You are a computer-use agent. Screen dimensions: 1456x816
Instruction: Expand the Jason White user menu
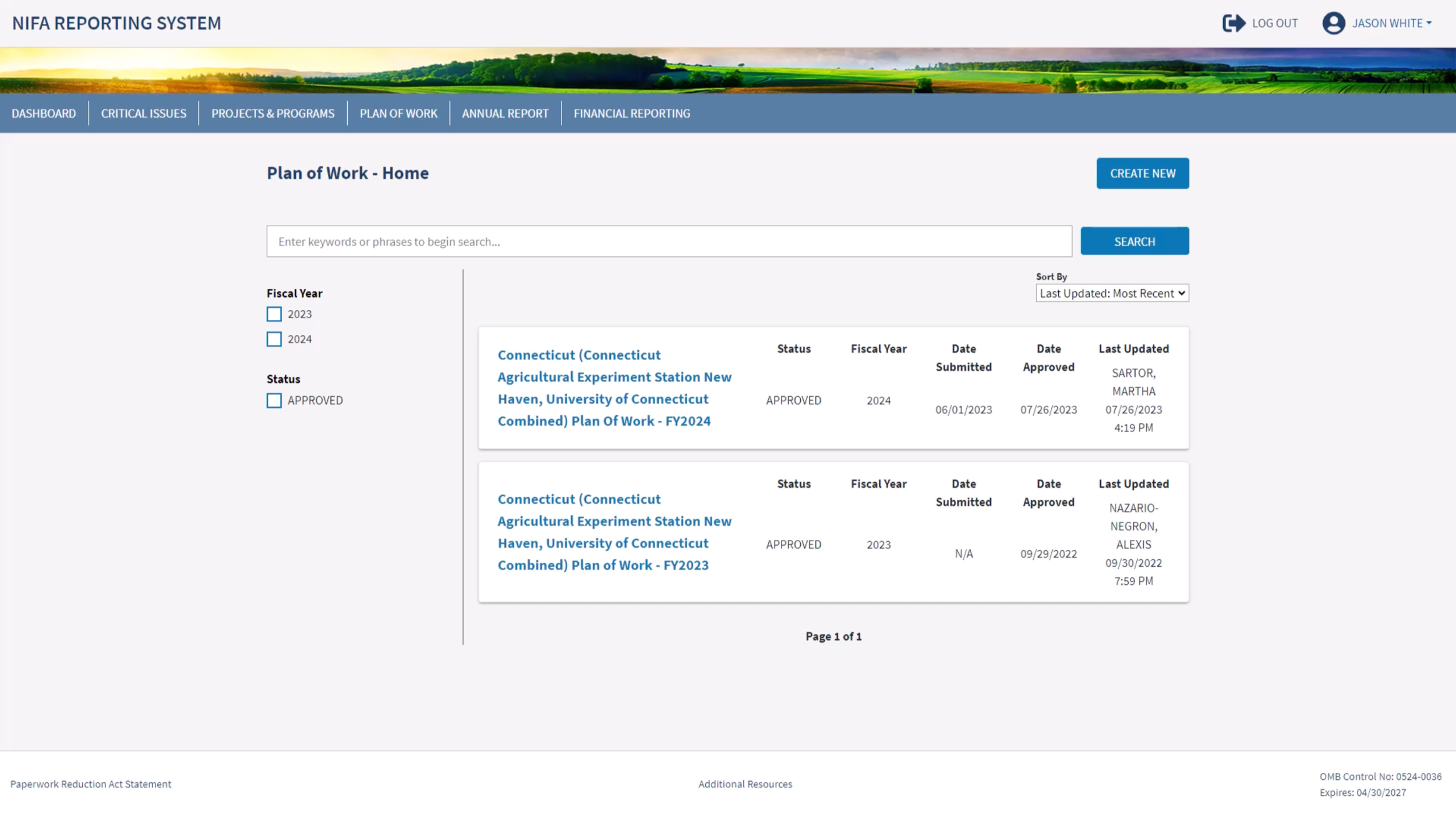(1391, 23)
